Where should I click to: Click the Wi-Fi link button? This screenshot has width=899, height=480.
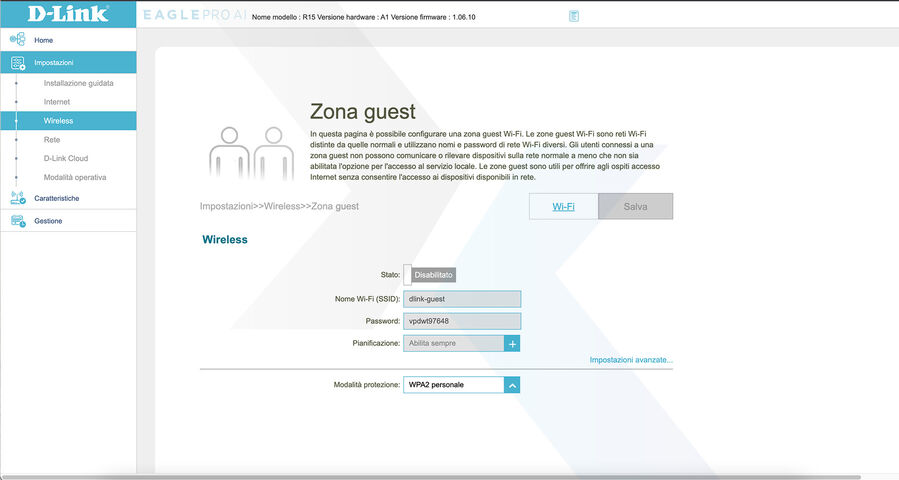(x=563, y=206)
